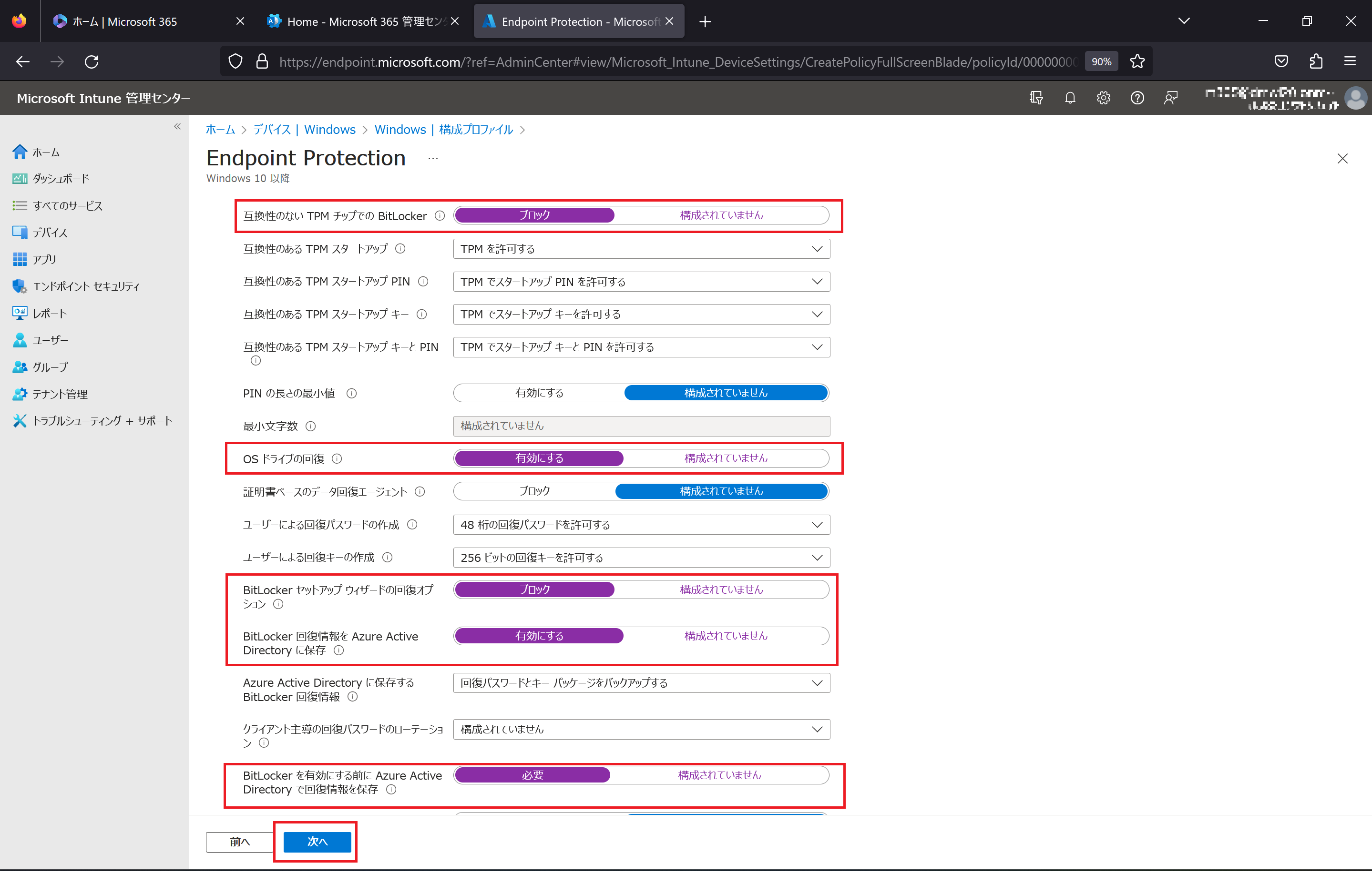
Task: Expand ユーザーによる回復キーの作成 dropdown
Action: 642,559
